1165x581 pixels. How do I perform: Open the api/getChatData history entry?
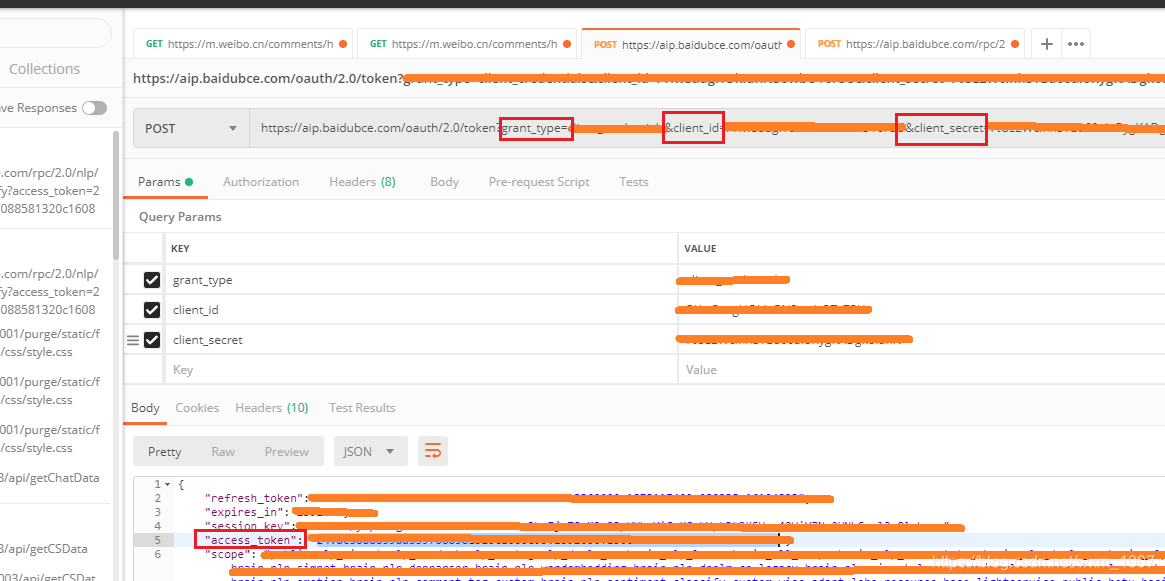tap(49, 478)
